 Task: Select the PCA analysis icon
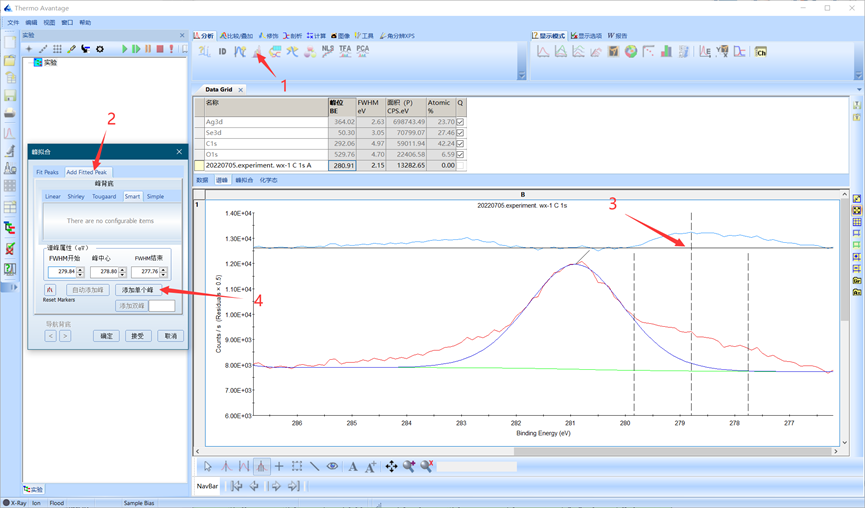tap(362, 50)
